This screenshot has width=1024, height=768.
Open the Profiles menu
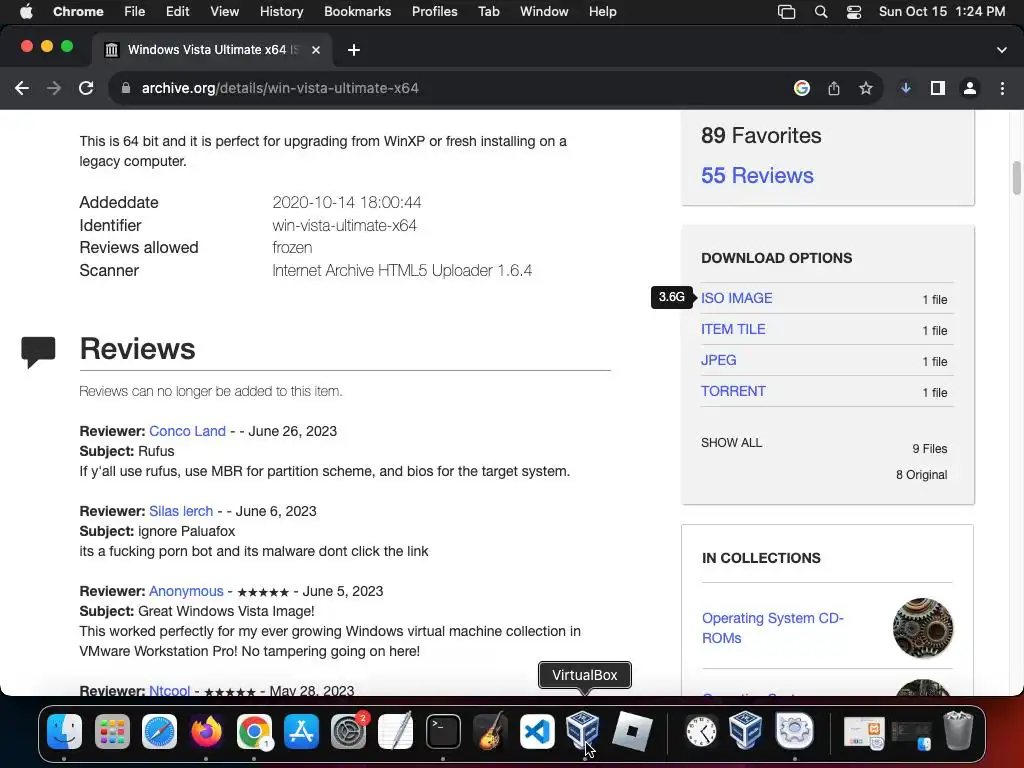click(434, 12)
